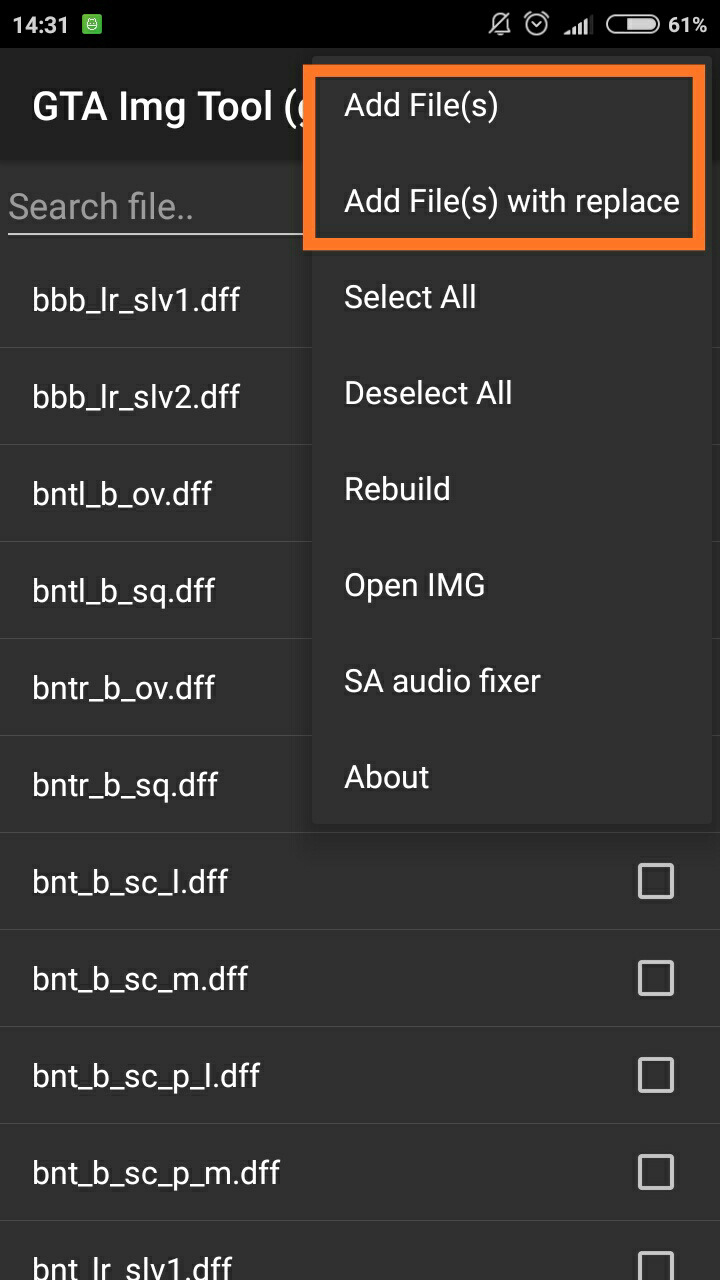Toggle checkbox for bnt_b_sc_p_m.dff
Screen dimensions: 720x1280
point(656,1172)
